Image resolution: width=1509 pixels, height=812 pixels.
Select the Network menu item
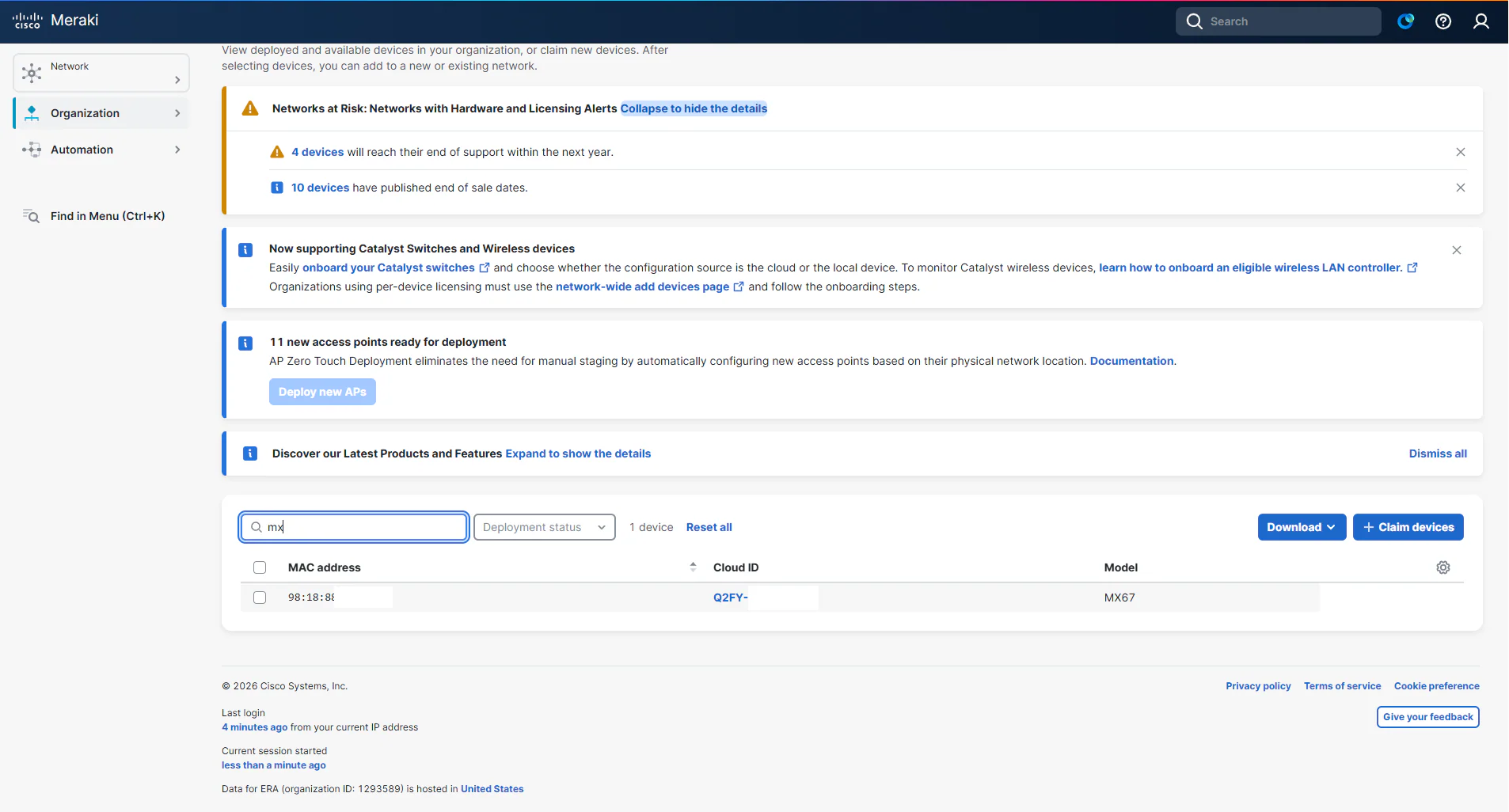click(101, 73)
